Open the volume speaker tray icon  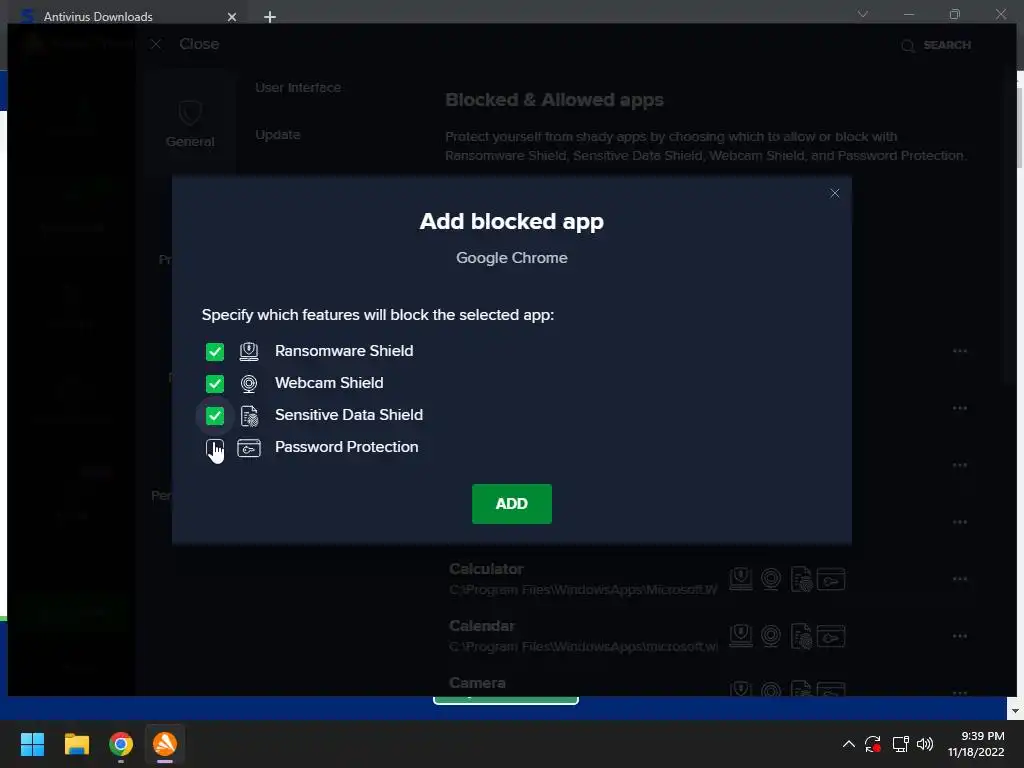pyautogui.click(x=925, y=744)
